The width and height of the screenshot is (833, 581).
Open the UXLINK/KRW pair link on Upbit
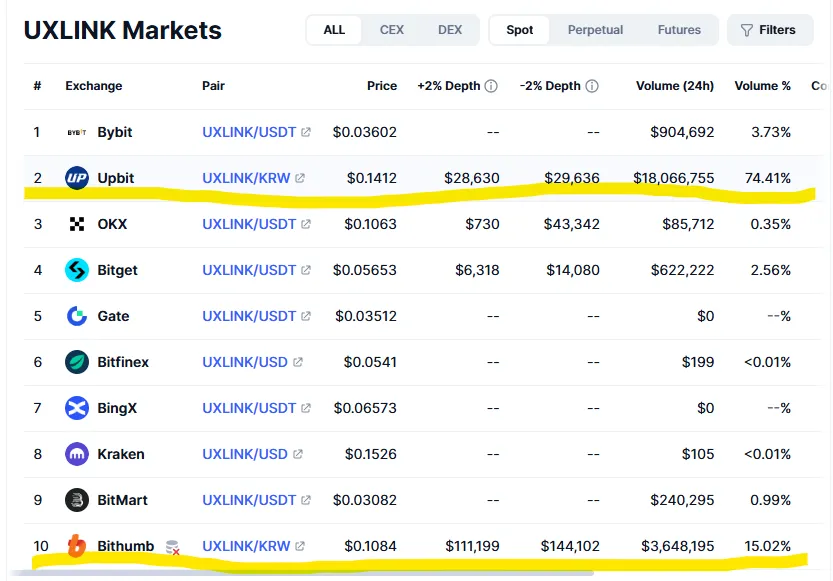(x=246, y=178)
